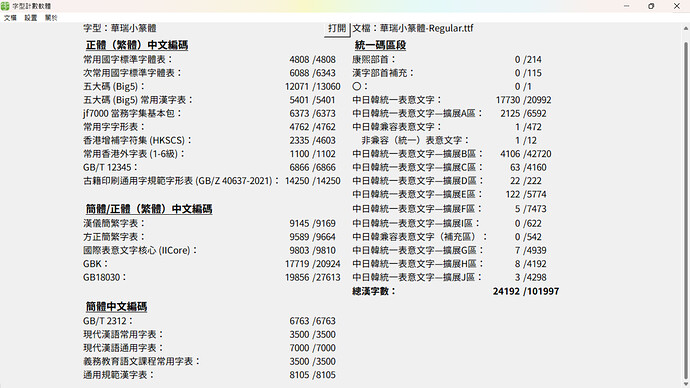Click the total count 24192 /101997

526,291
